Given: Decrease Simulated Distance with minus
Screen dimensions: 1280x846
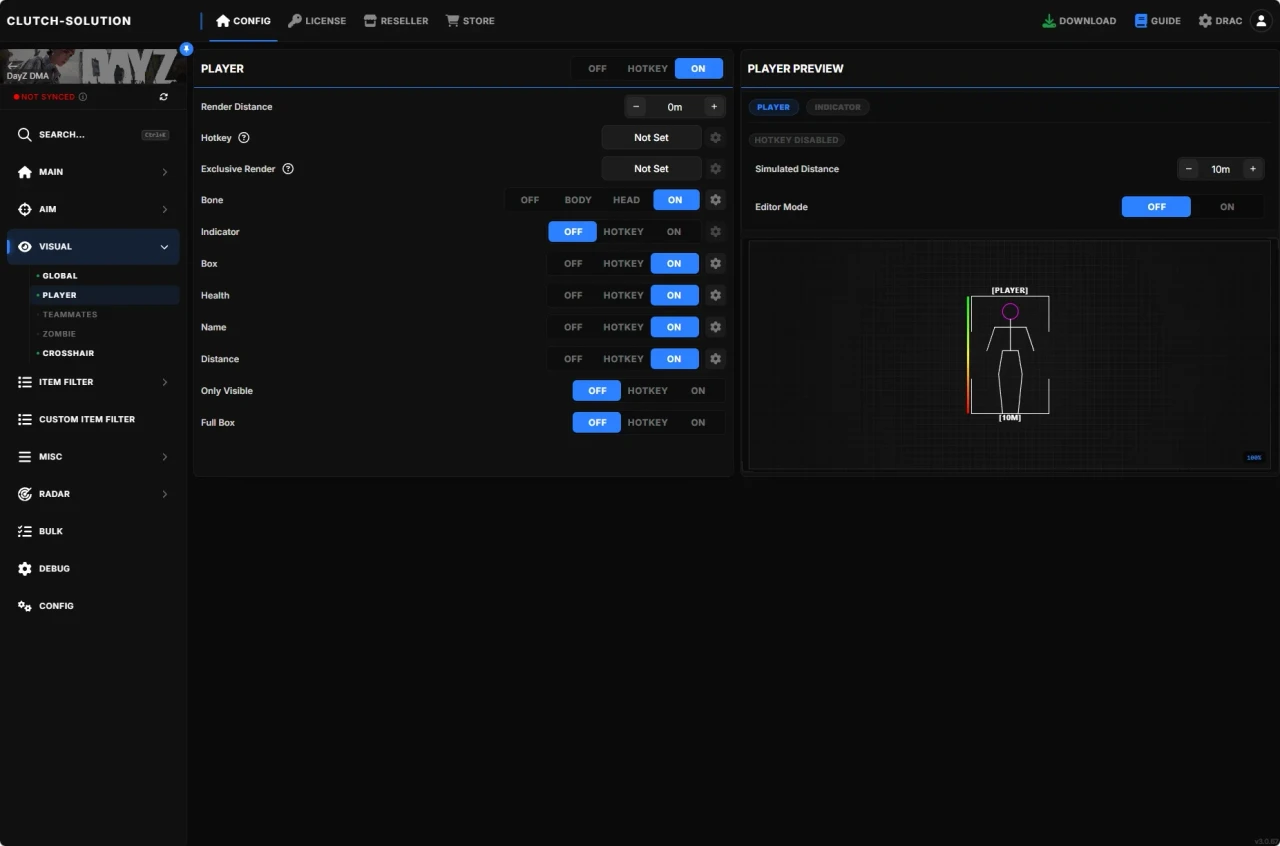Looking at the screenshot, I should pyautogui.click(x=1189, y=169).
